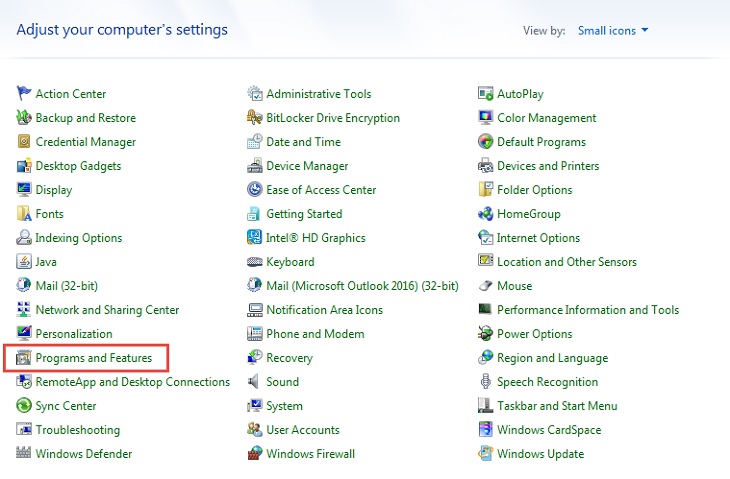The image size is (730, 479).
Task: Click the Display monitor icon
Action: tap(24, 189)
